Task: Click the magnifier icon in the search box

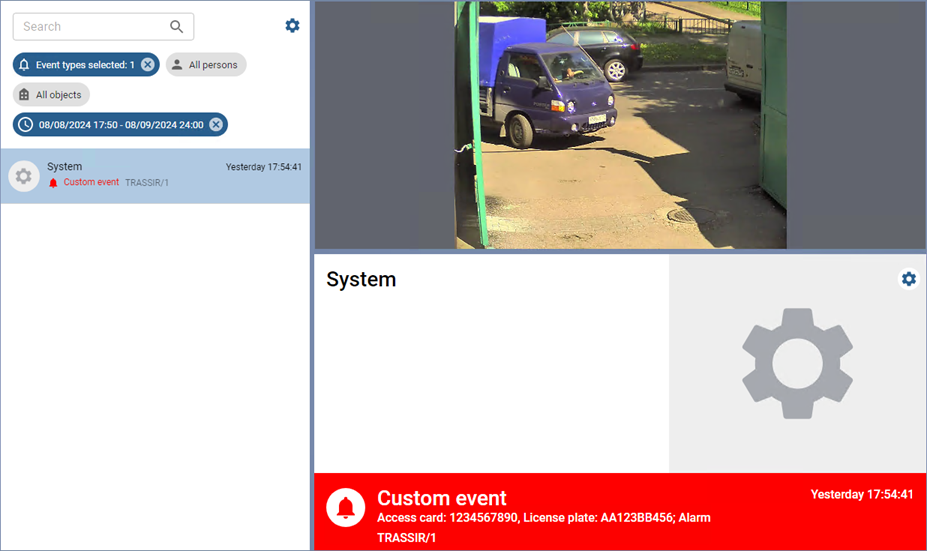Action: (x=177, y=27)
